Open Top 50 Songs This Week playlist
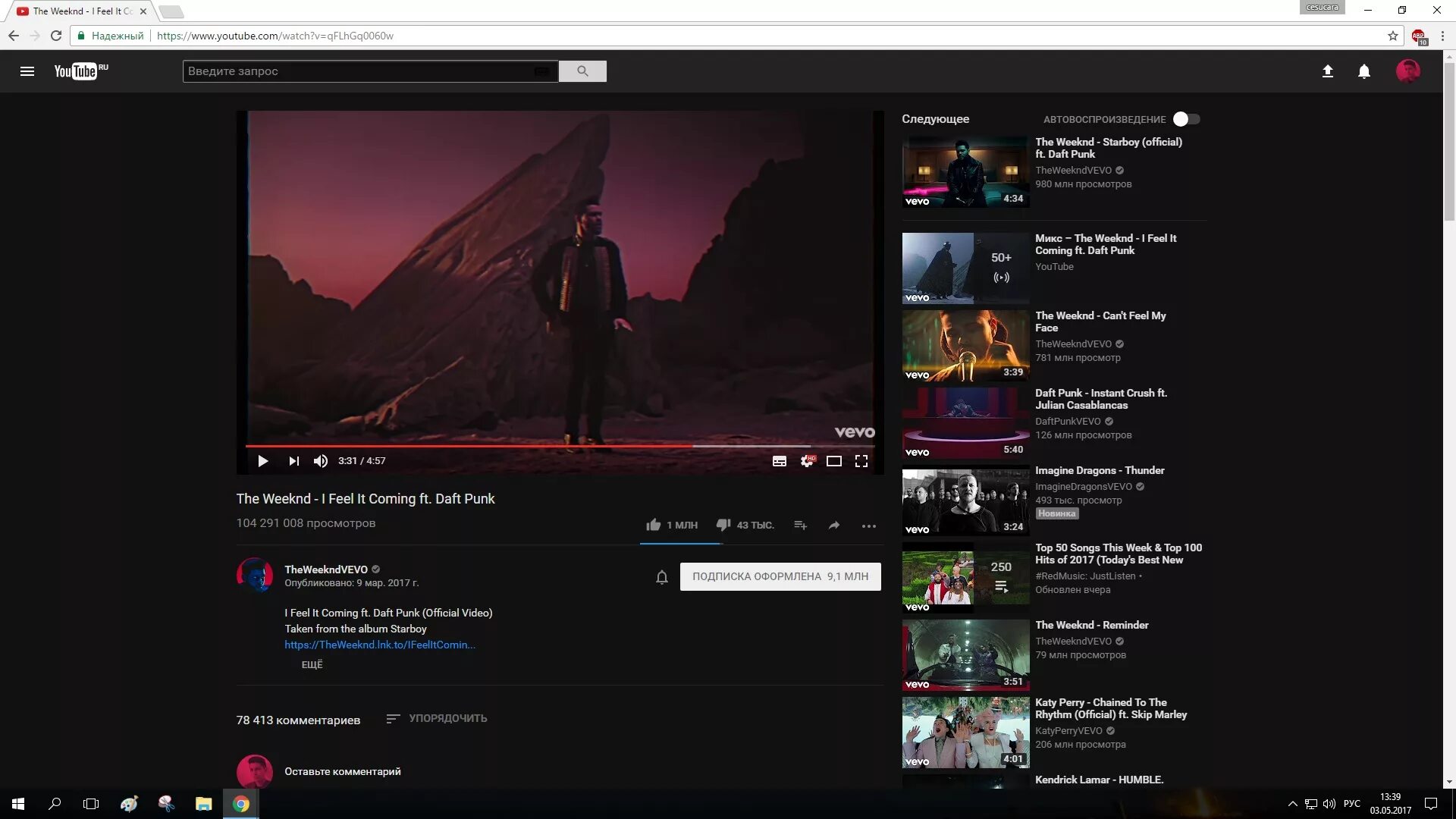Screen dimensions: 1456x819 pyautogui.click(x=1119, y=554)
